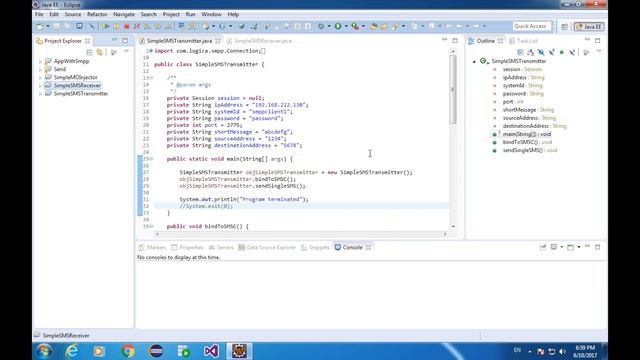Open the Run button dropdown arrow
Viewport: 640px width, 360px height.
346,26
